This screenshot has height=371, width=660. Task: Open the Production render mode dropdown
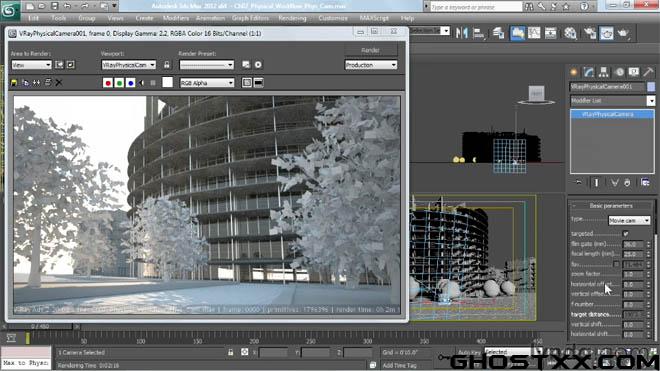371,65
